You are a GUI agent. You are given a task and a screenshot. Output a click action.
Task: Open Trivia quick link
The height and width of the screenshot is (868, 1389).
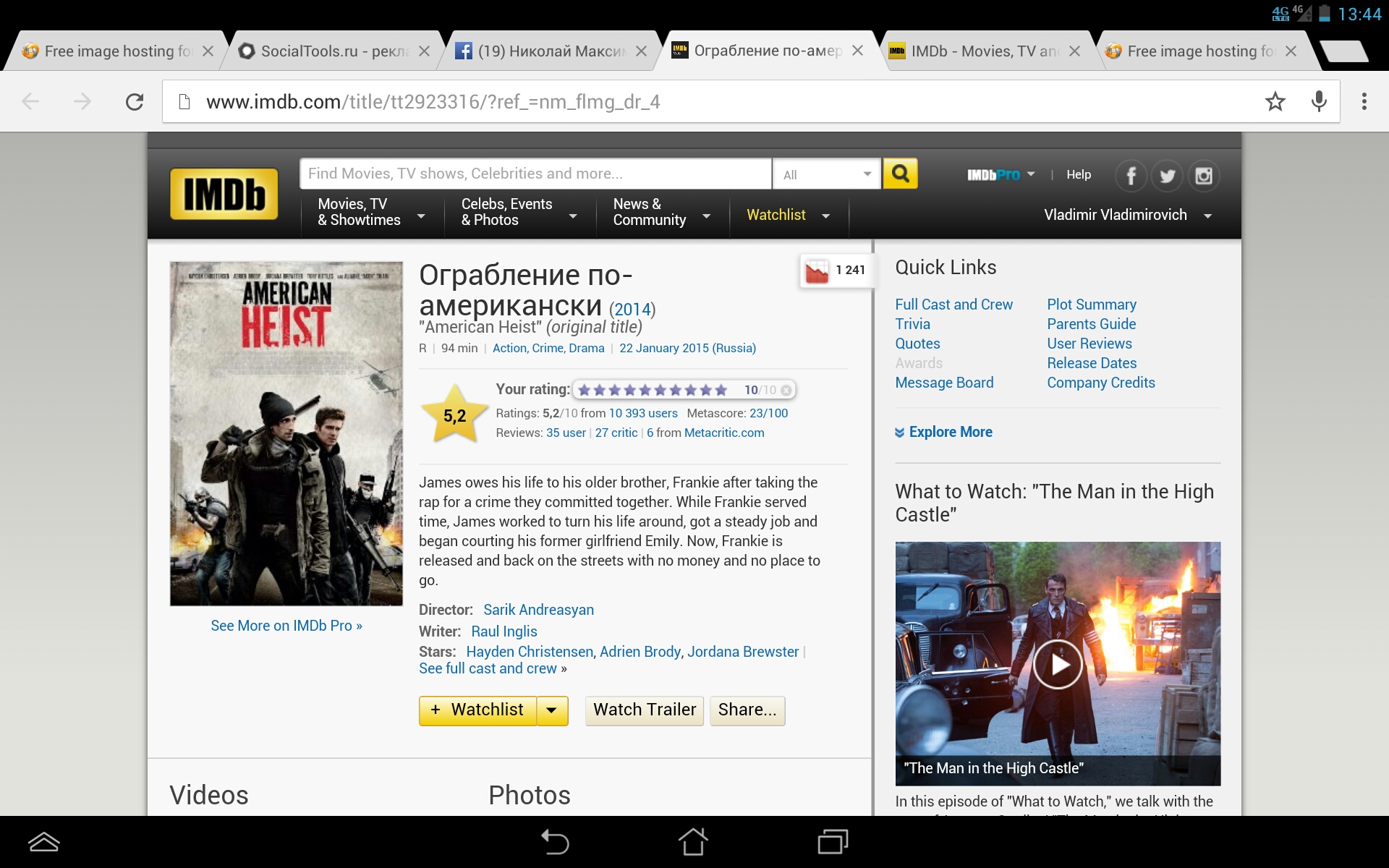point(912,324)
